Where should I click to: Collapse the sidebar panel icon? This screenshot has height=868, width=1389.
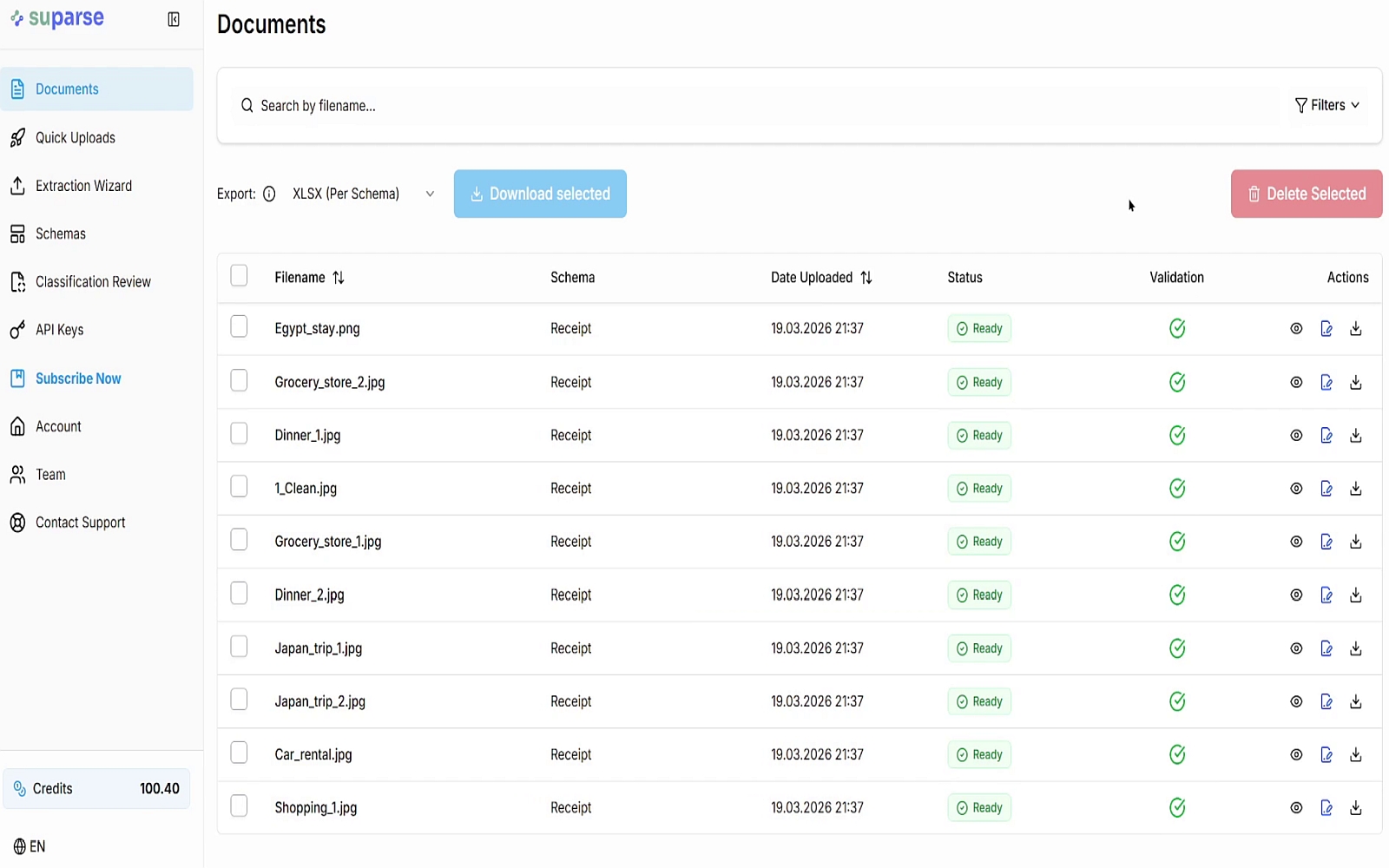tap(174, 20)
